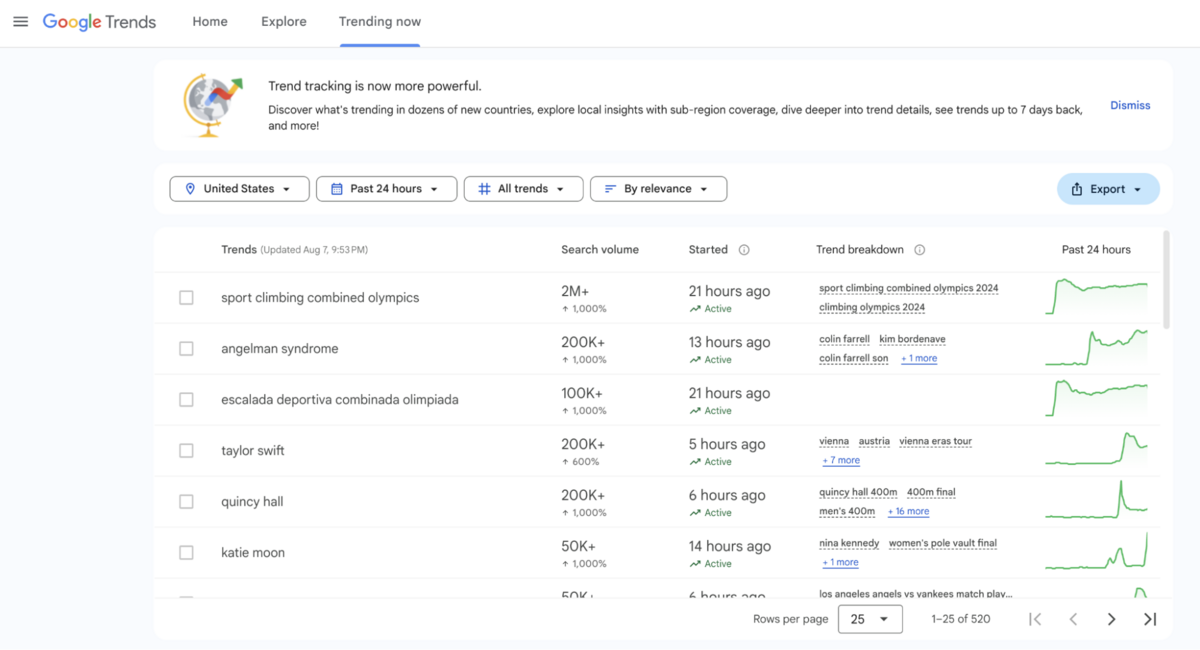Viewport: 1200px width, 650px height.
Task: Click the austria breakdown term
Action: pyautogui.click(x=874, y=441)
